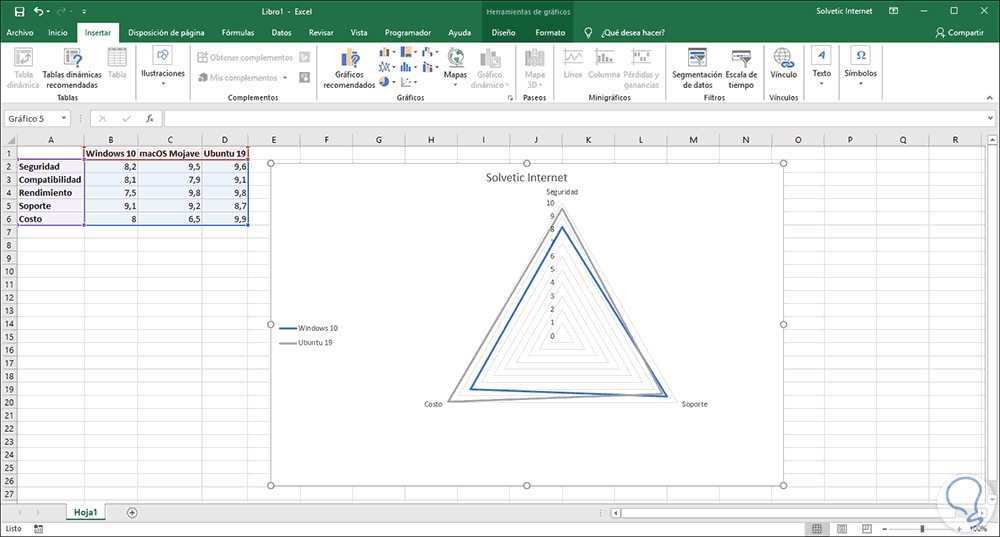Click Tabla dinámica button

23,69
